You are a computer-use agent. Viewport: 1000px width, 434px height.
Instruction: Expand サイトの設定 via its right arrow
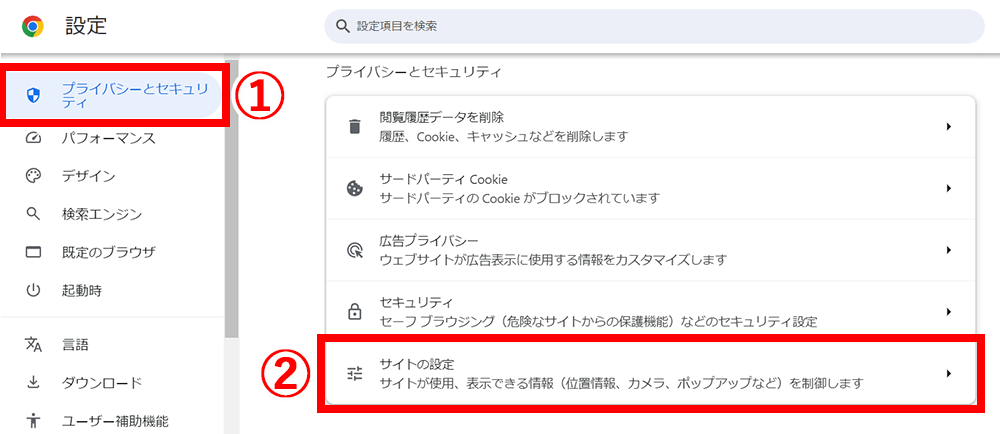pyautogui.click(x=948, y=373)
